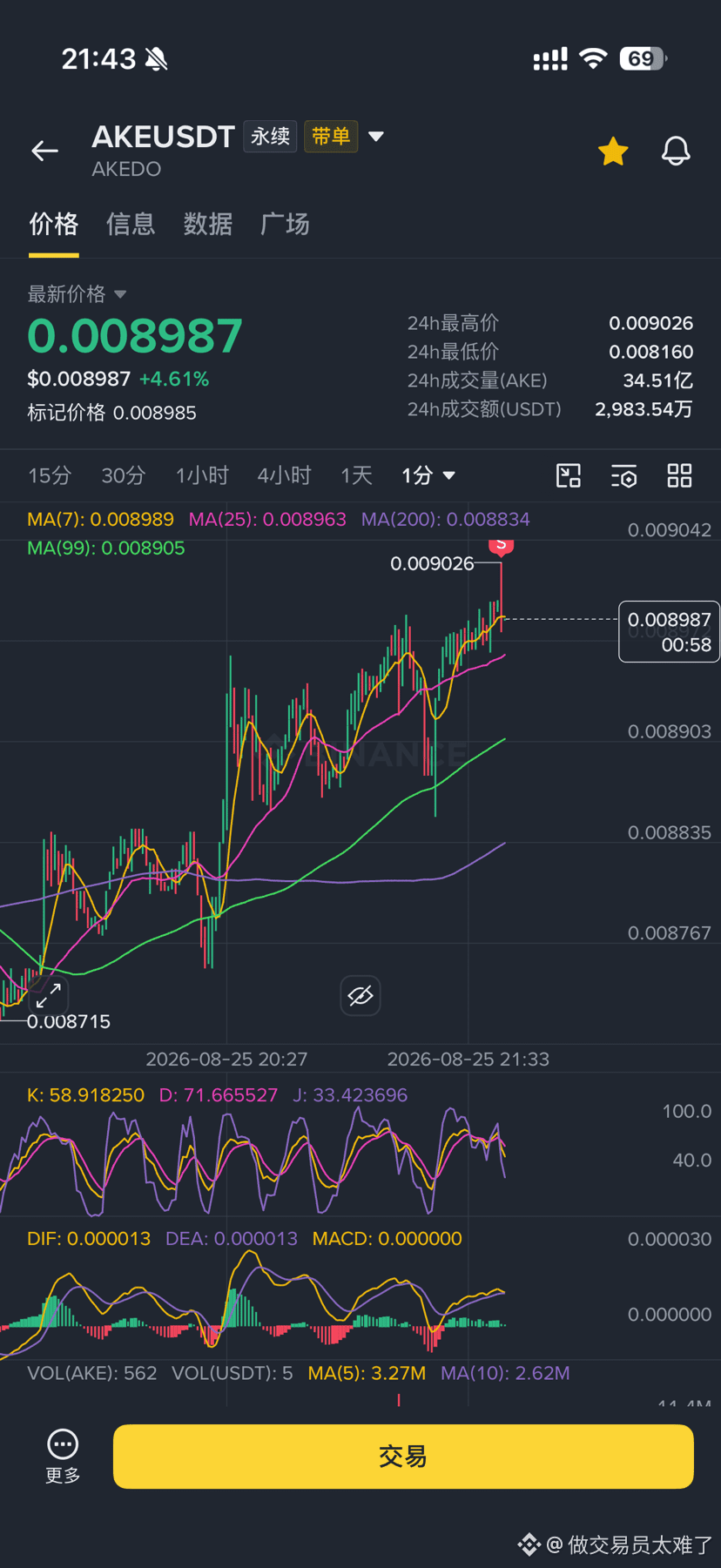Open the 1分 interval dropdown

428,475
